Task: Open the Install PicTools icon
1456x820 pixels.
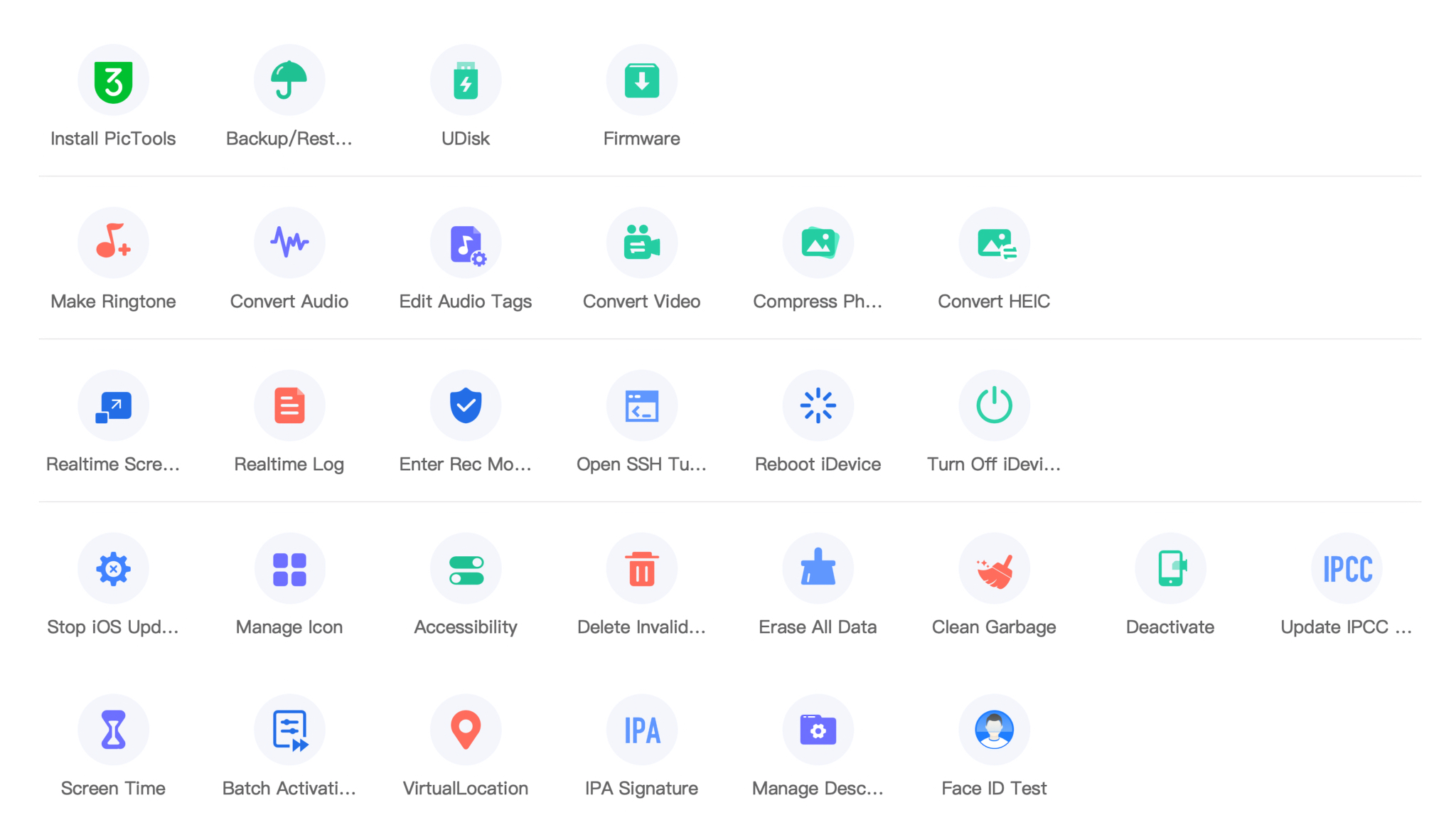Action: (113, 80)
